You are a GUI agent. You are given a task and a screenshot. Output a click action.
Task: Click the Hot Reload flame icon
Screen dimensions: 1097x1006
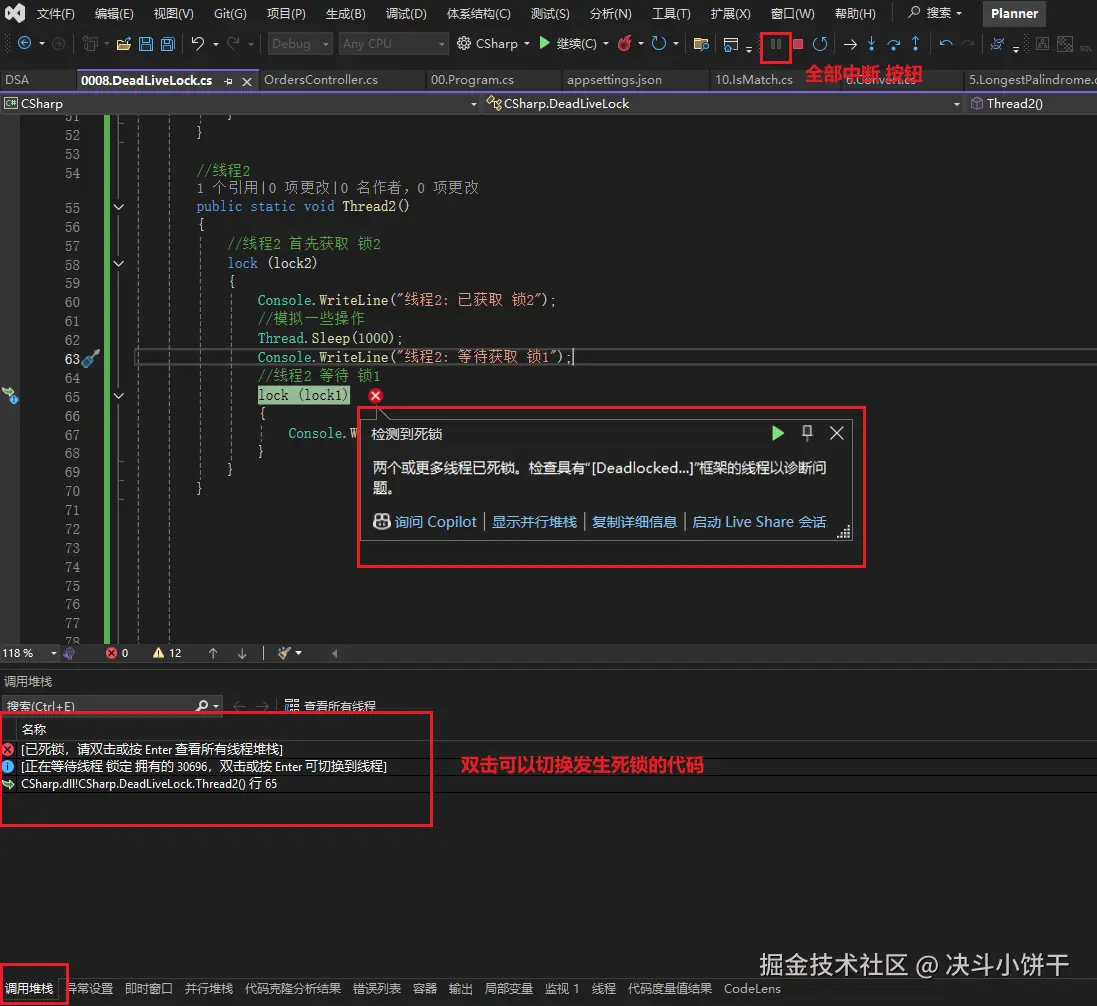[624, 43]
